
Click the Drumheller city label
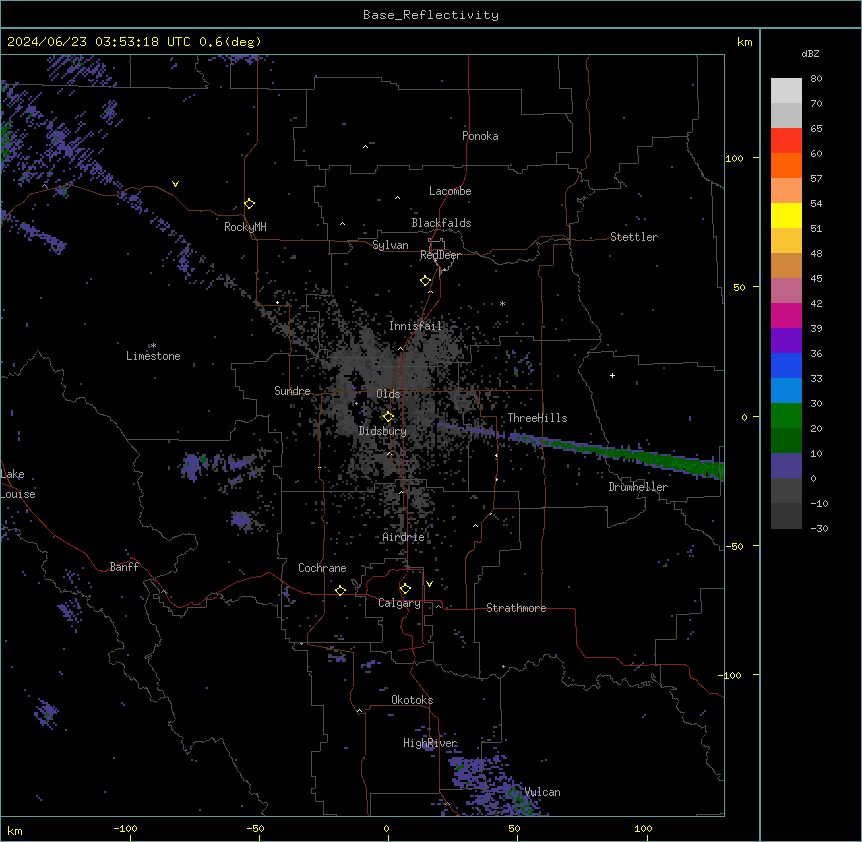[638, 487]
